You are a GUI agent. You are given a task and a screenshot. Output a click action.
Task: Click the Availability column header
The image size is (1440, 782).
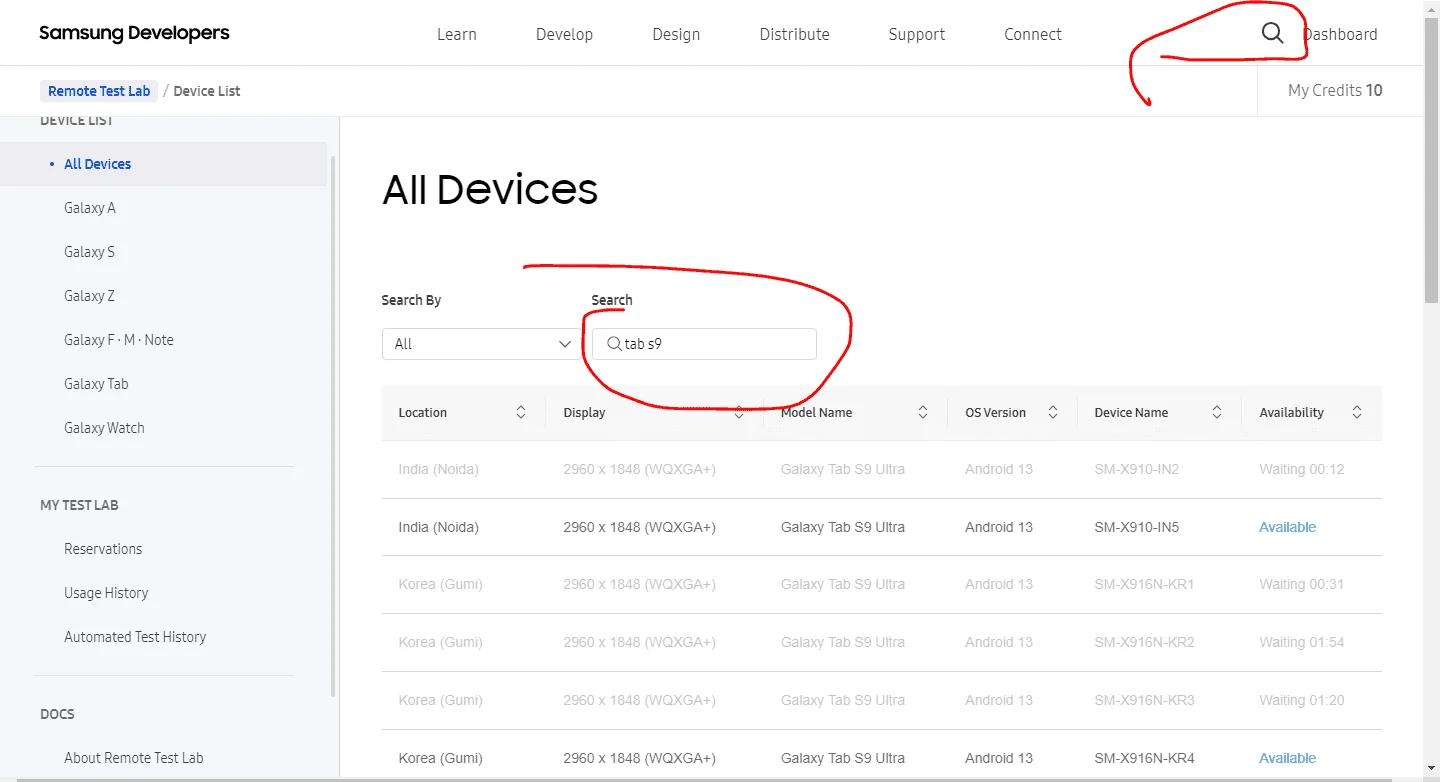click(1291, 412)
